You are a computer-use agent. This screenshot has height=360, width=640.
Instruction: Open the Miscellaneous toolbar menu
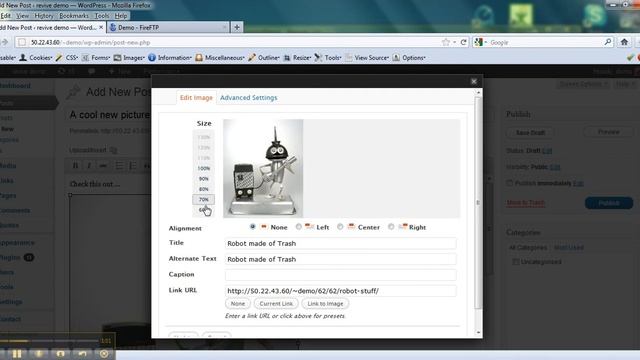pos(220,58)
